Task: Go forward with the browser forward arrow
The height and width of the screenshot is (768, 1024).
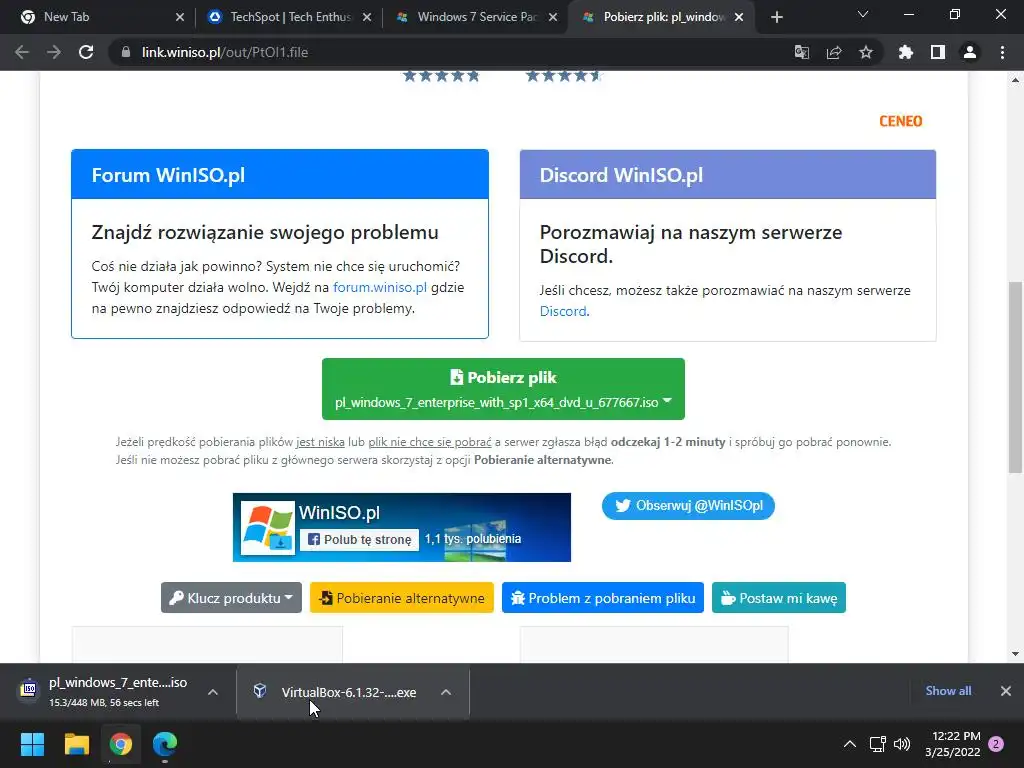Action: pyautogui.click(x=54, y=52)
